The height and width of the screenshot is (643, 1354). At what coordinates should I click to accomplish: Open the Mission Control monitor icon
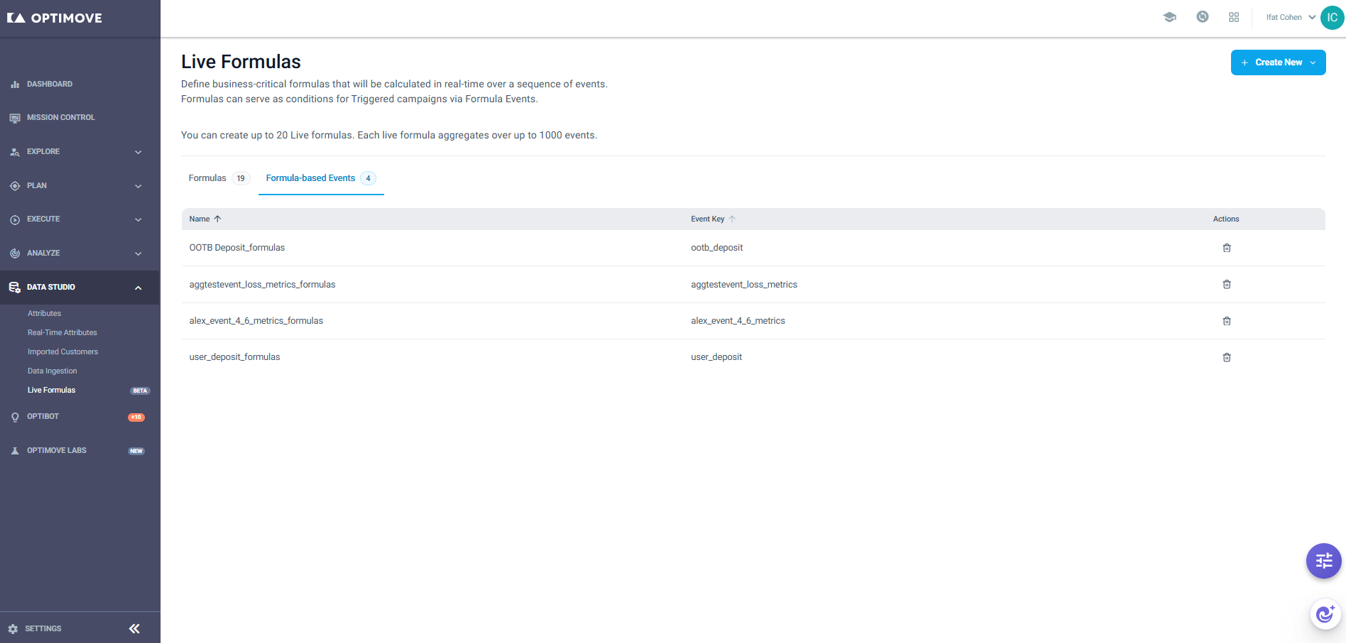[15, 118]
